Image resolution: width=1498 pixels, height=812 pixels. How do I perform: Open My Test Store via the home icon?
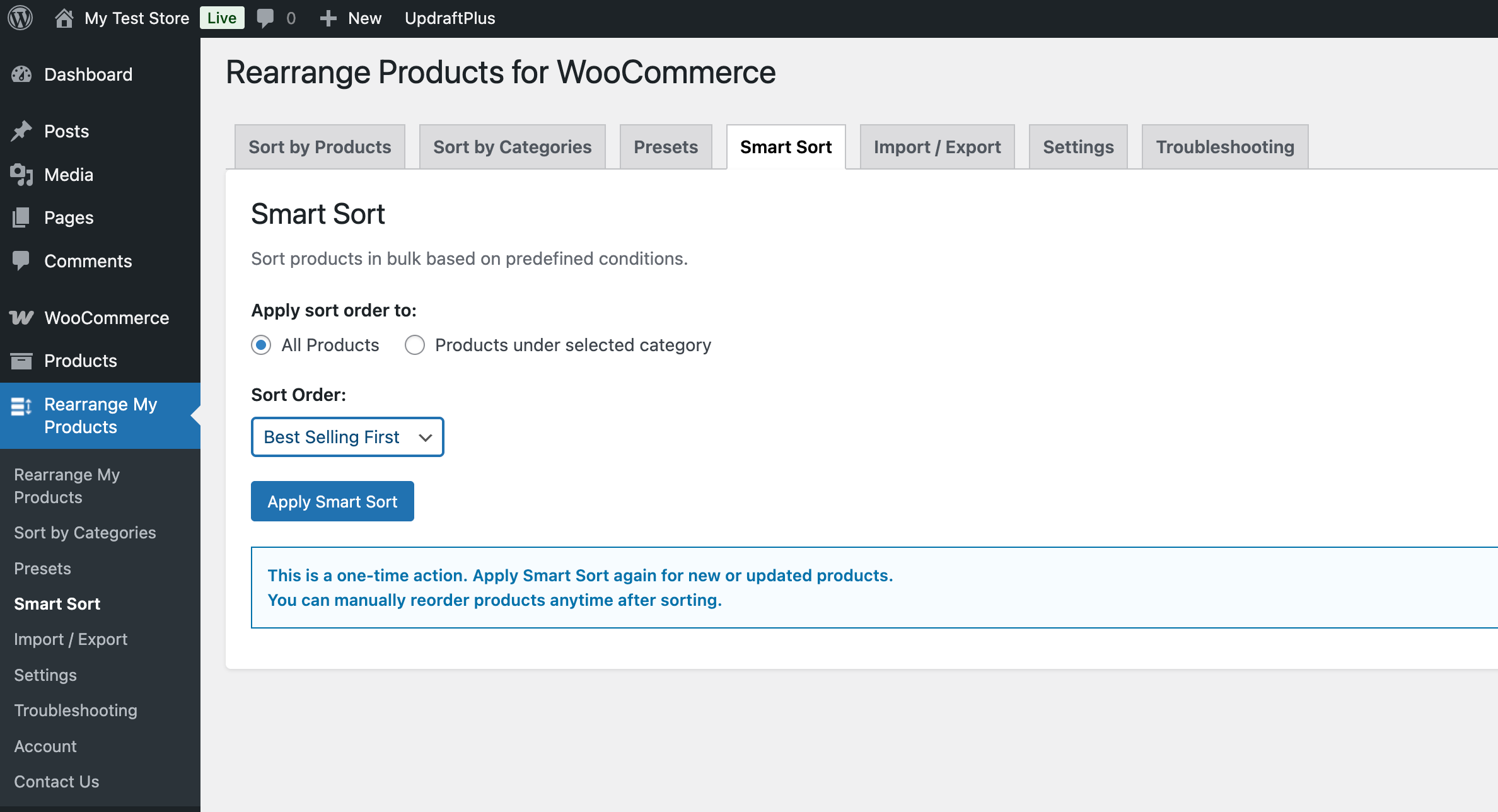[65, 18]
